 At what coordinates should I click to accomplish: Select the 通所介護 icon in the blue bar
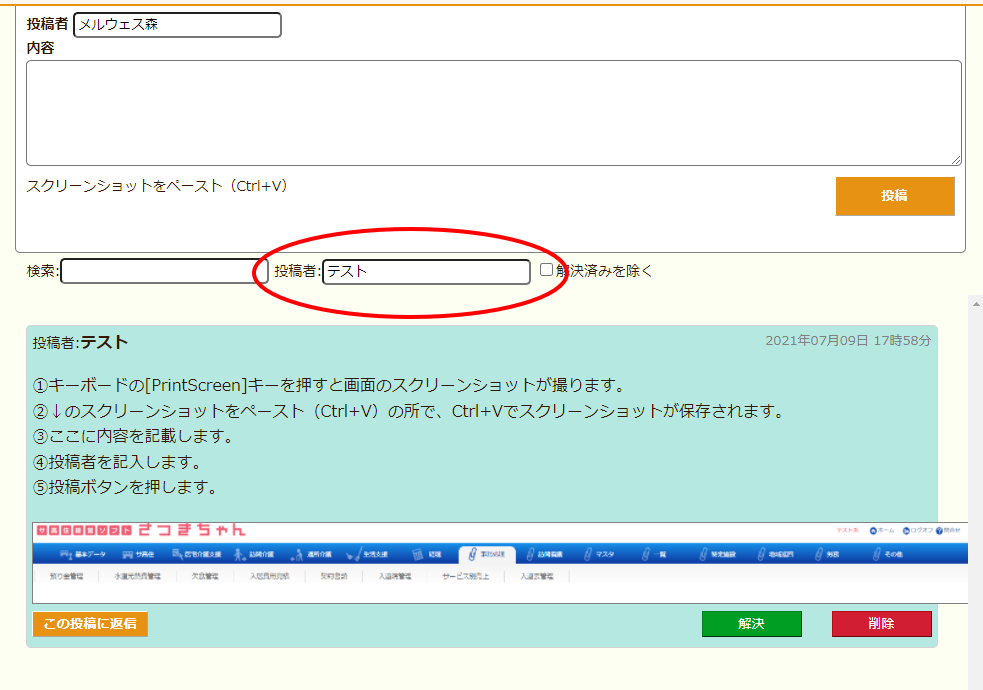296,553
